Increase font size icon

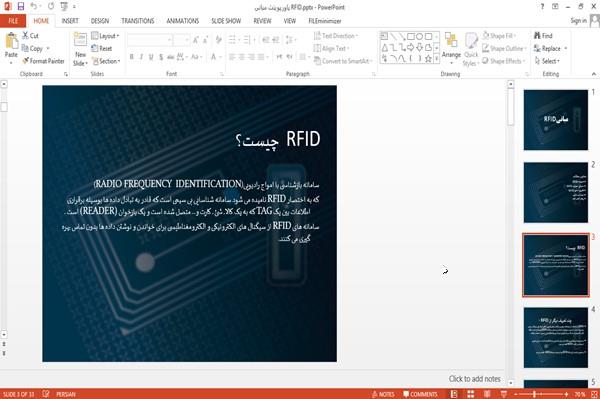[196, 40]
